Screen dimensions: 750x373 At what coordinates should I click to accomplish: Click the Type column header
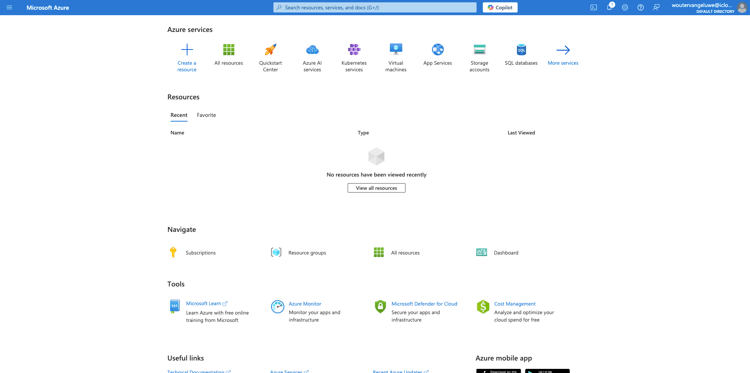coord(364,133)
